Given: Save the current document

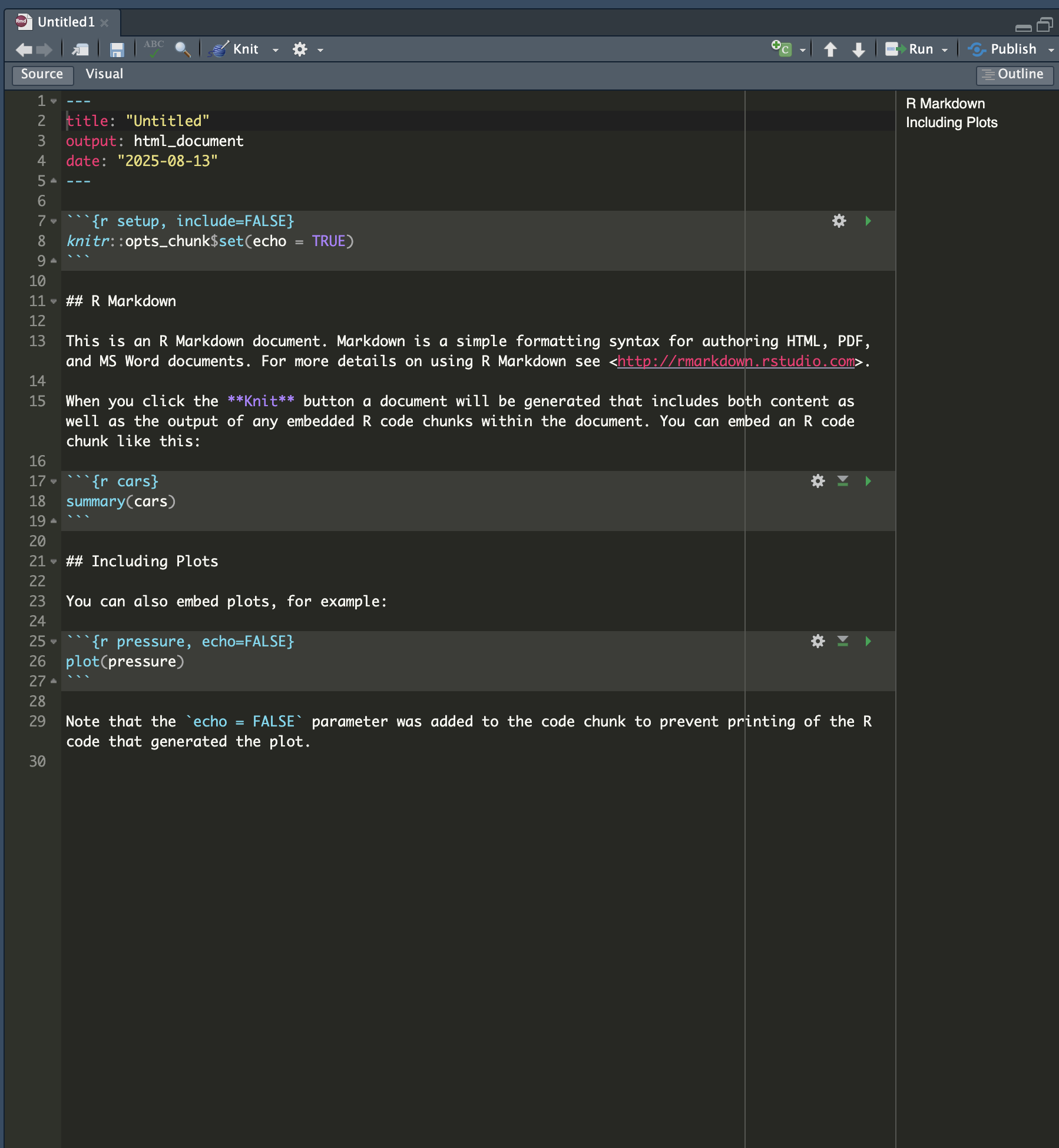Looking at the screenshot, I should (117, 49).
